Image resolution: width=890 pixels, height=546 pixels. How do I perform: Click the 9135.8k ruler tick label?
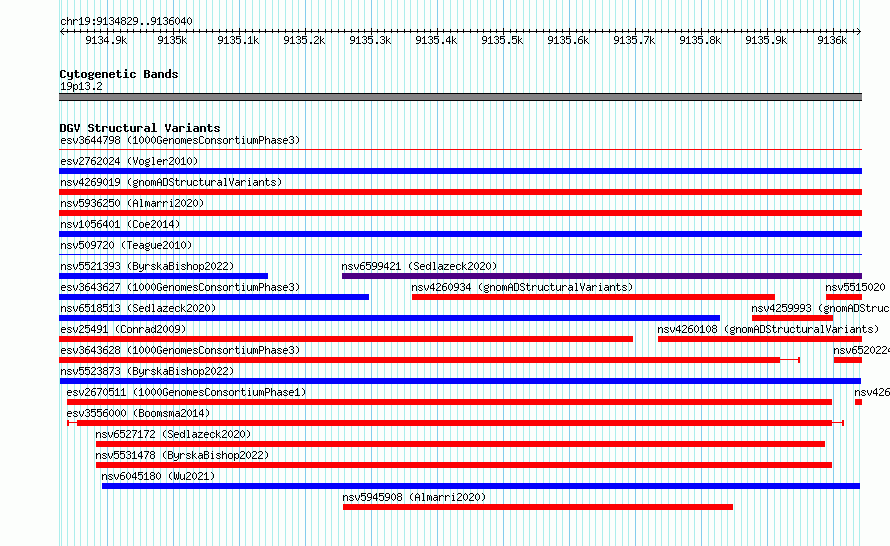click(700, 40)
